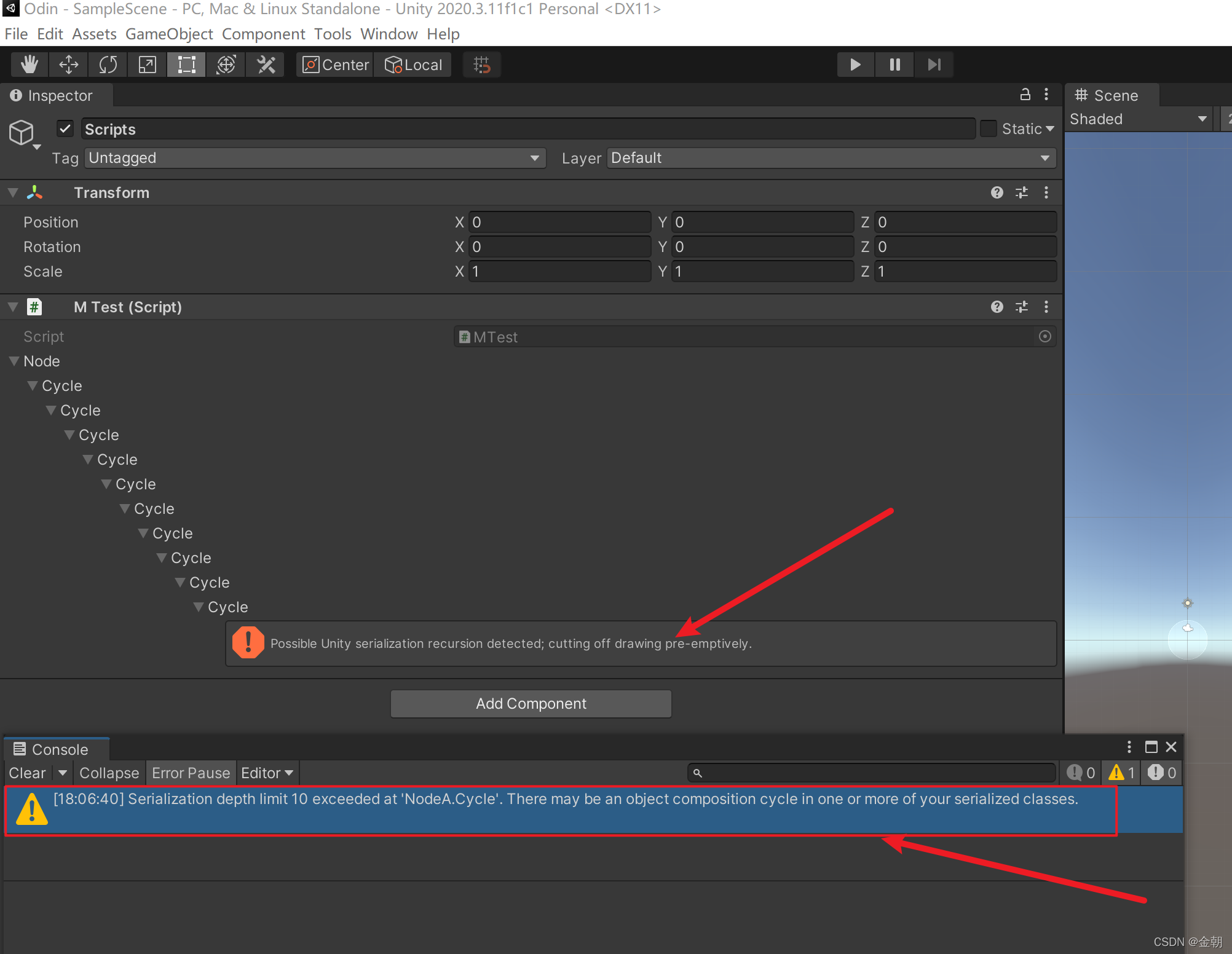Open the Window menu
This screenshot has height=954, width=1232.
(x=388, y=33)
